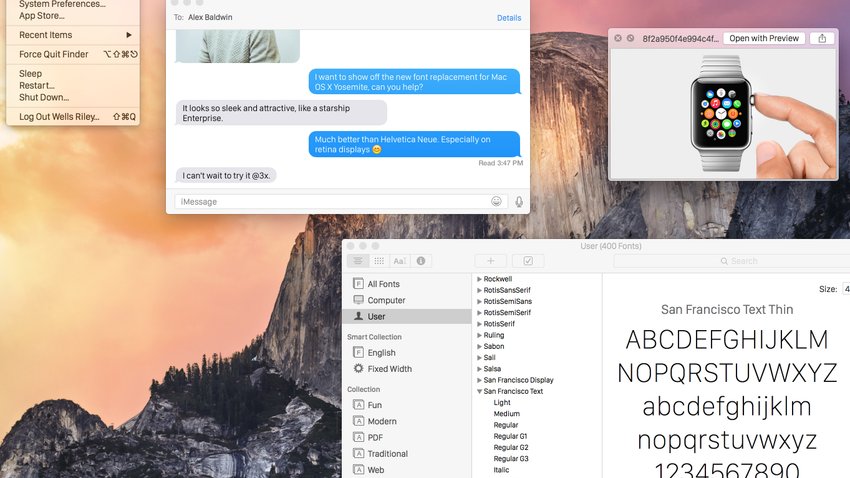
Task: Select the All Fonts library icon
Action: (x=358, y=283)
